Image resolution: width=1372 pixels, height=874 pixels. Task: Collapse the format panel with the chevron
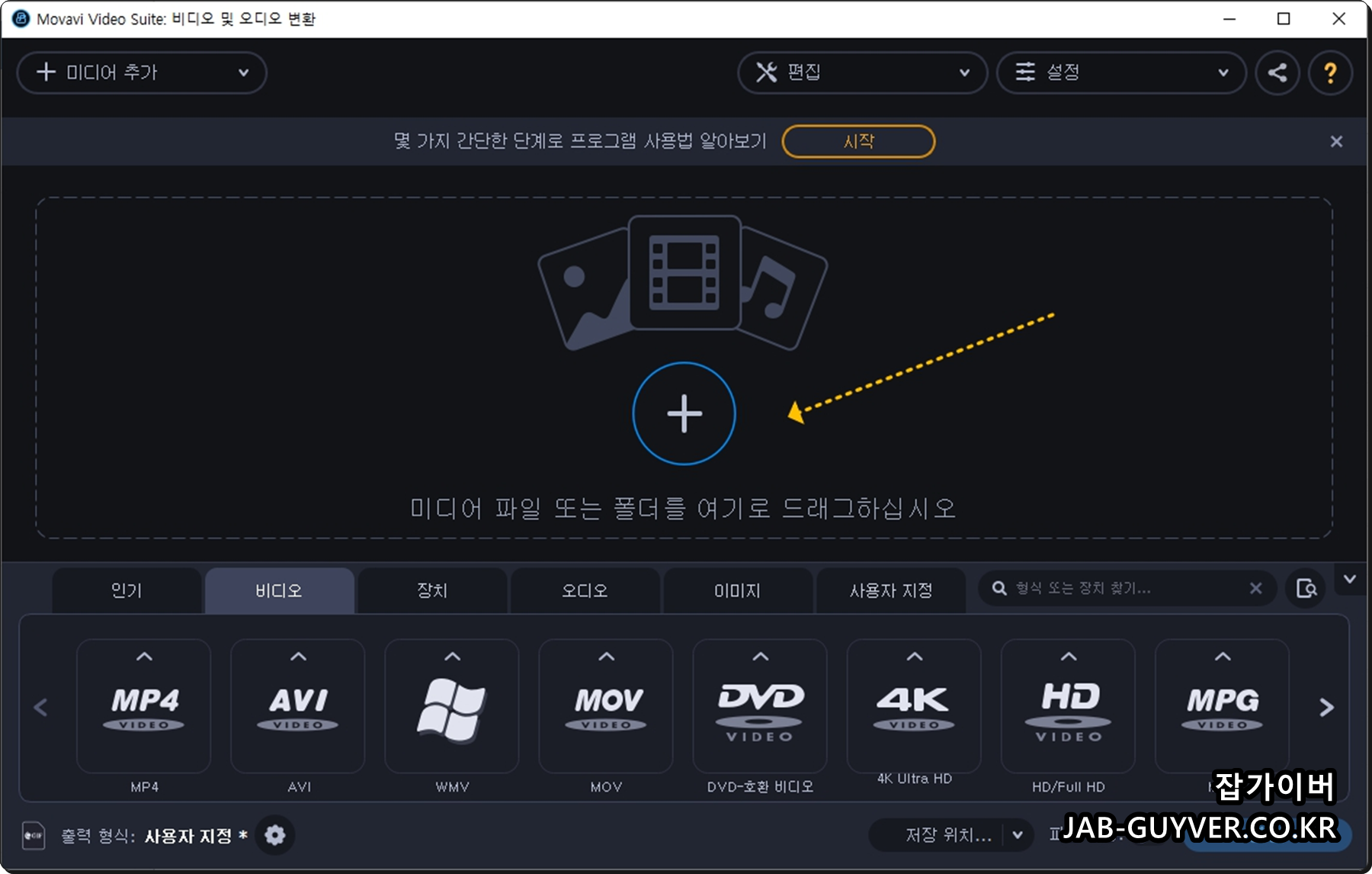(1350, 579)
